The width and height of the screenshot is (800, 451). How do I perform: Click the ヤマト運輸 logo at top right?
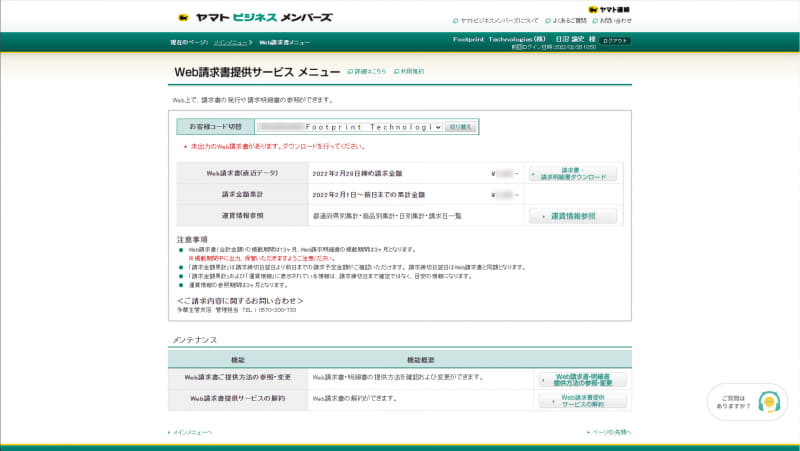(609, 9)
